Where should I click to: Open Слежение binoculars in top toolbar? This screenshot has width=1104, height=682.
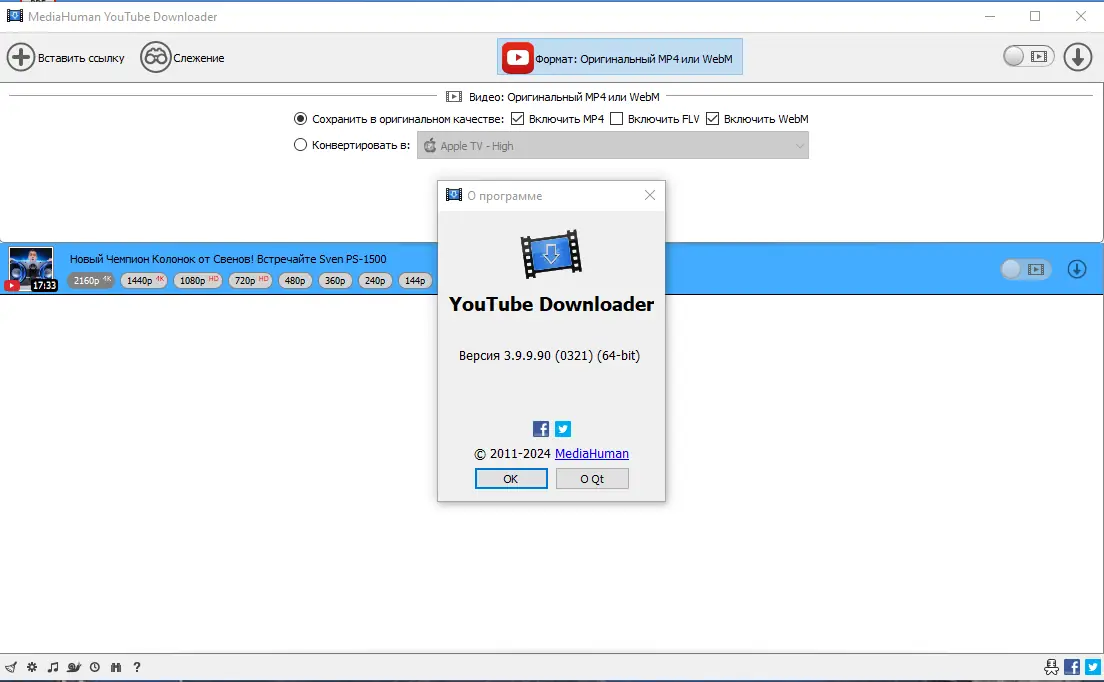155,57
